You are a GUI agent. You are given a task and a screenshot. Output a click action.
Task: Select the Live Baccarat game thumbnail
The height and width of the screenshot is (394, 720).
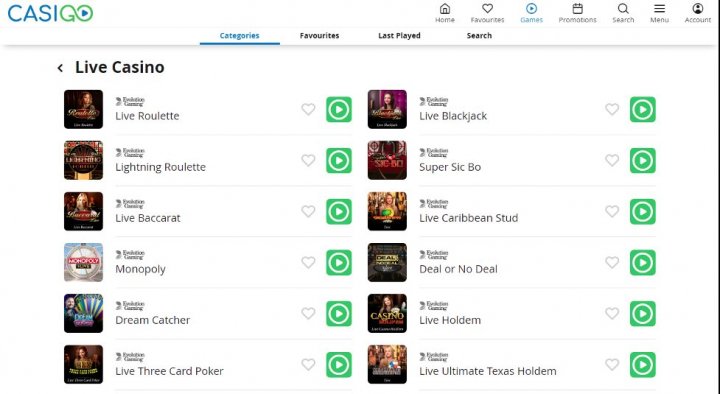(84, 211)
